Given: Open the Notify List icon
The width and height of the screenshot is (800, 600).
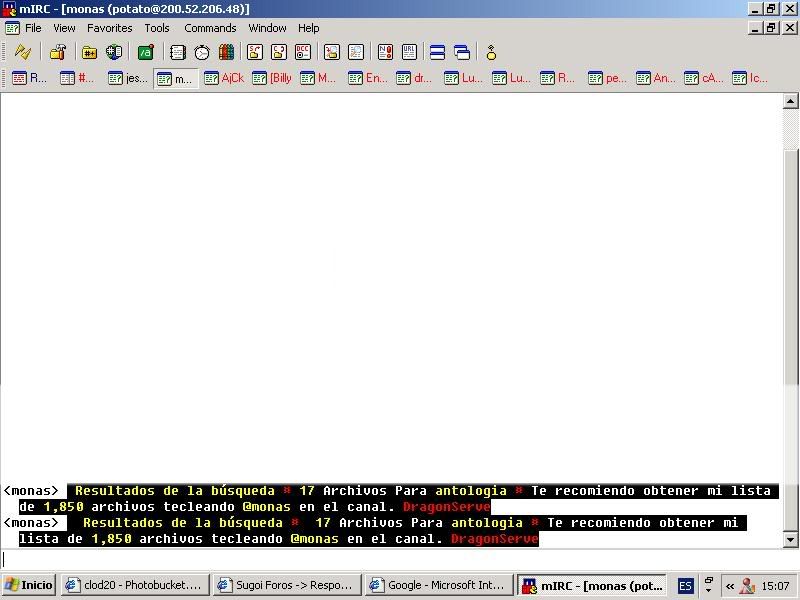Looking at the screenshot, I should 385,52.
